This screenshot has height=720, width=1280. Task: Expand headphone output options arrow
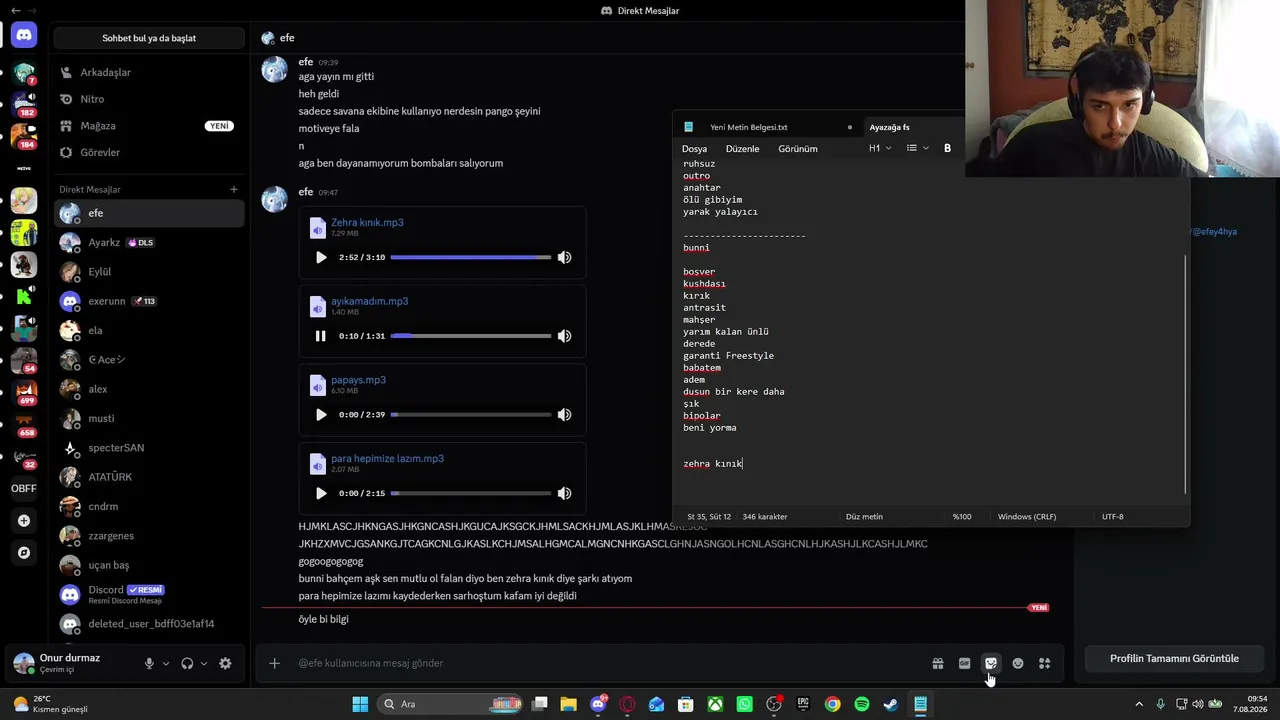[x=204, y=663]
